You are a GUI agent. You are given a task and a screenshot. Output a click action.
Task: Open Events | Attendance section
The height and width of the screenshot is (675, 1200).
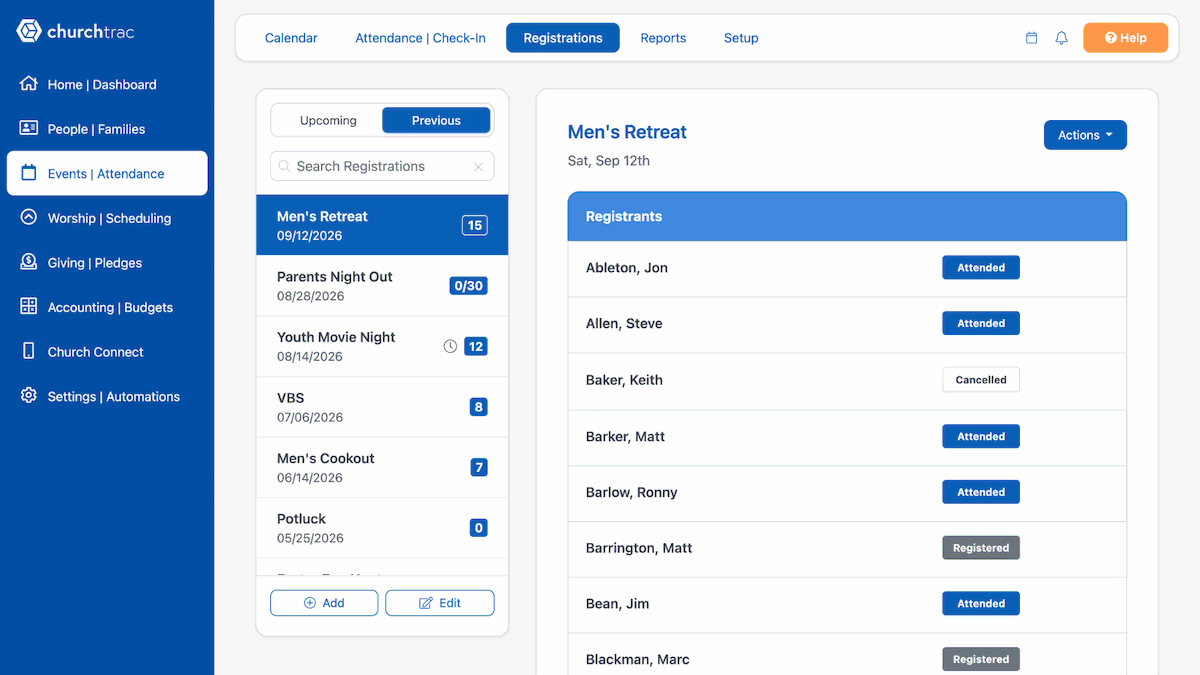(x=107, y=173)
